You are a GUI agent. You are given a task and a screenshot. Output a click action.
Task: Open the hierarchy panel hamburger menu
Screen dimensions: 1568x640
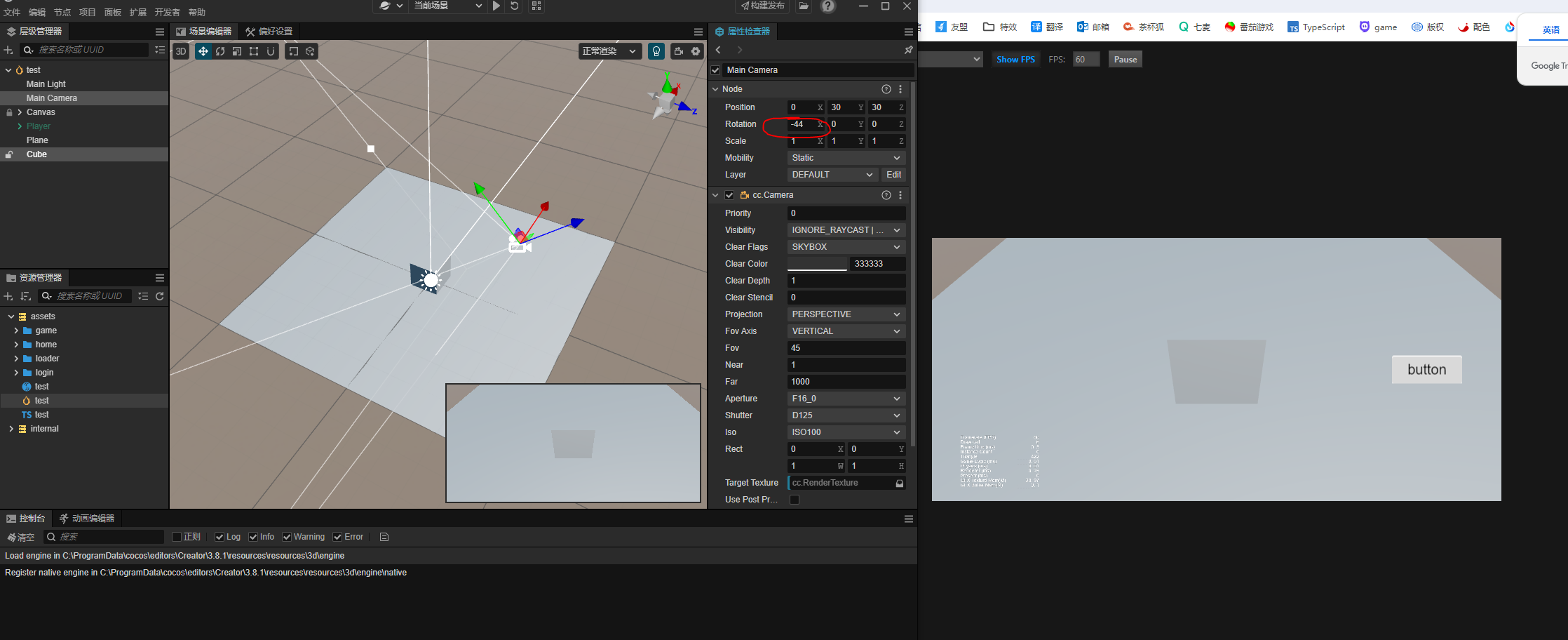pos(160,32)
